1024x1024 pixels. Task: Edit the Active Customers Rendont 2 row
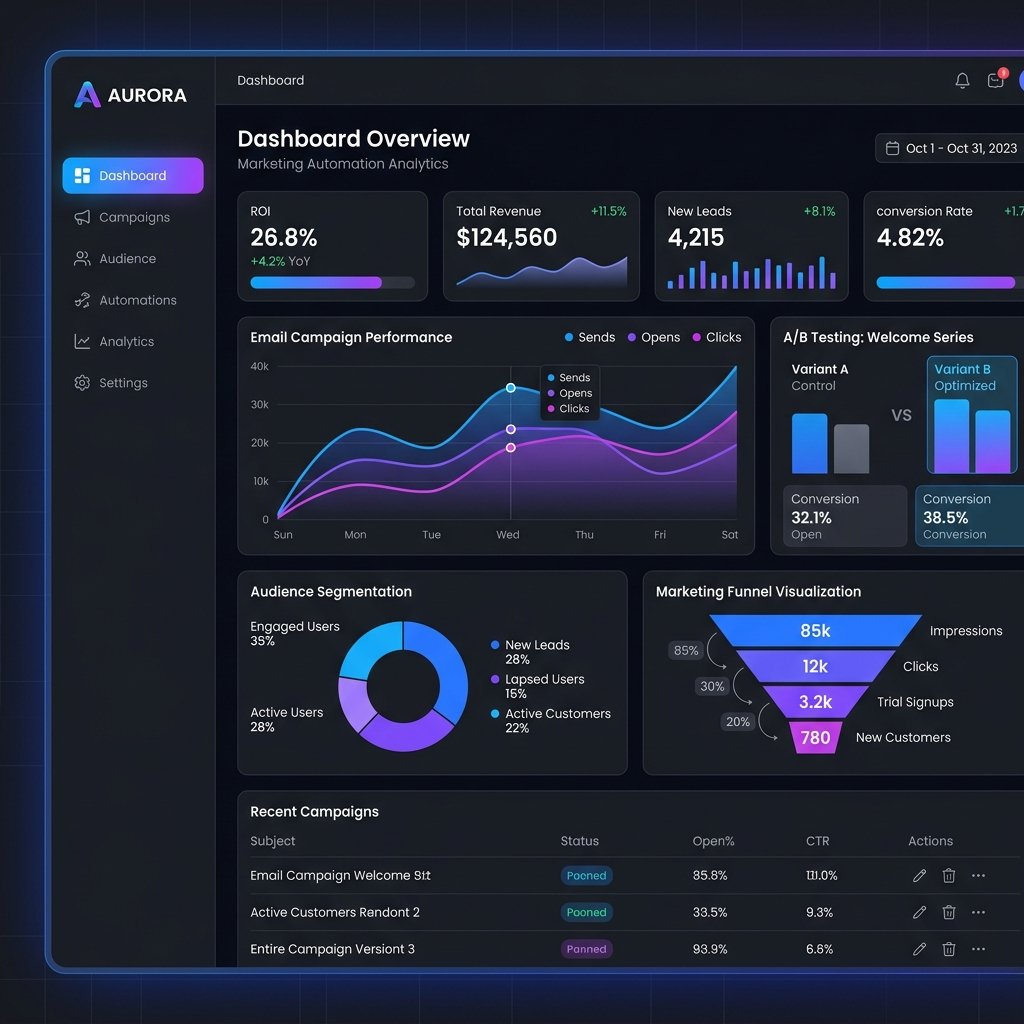(920, 912)
